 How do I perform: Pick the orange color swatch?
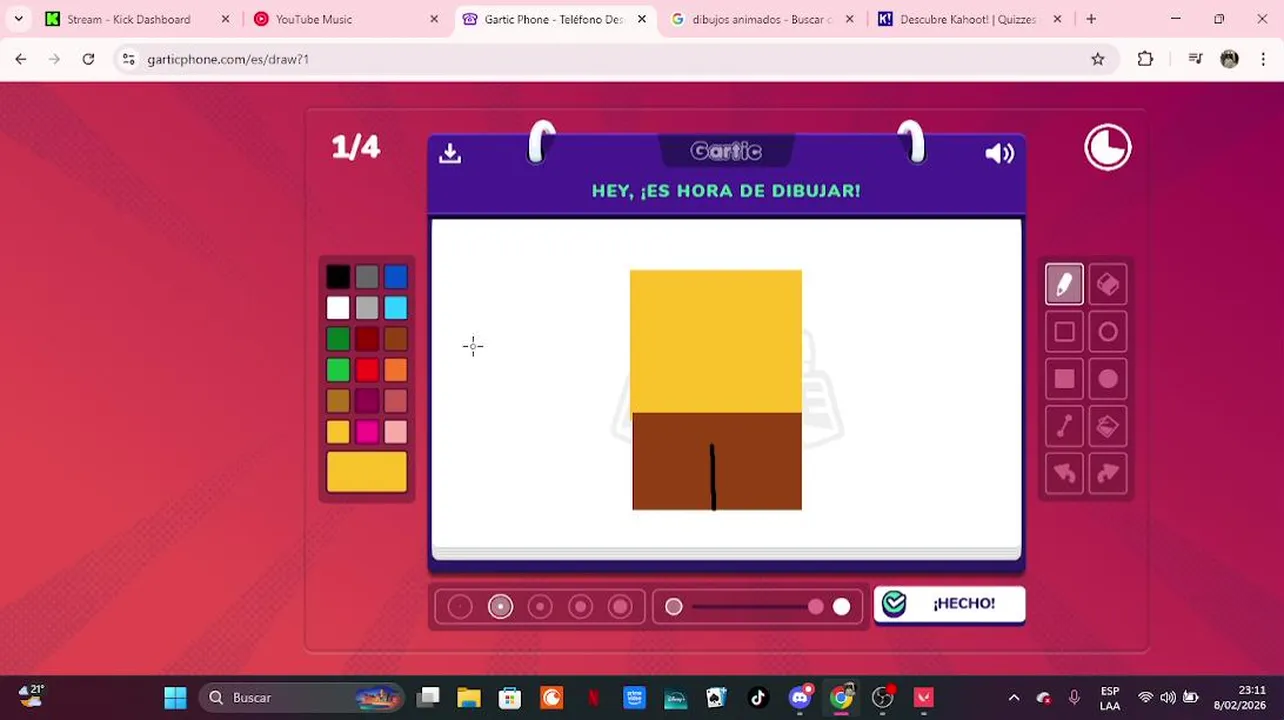coord(396,370)
